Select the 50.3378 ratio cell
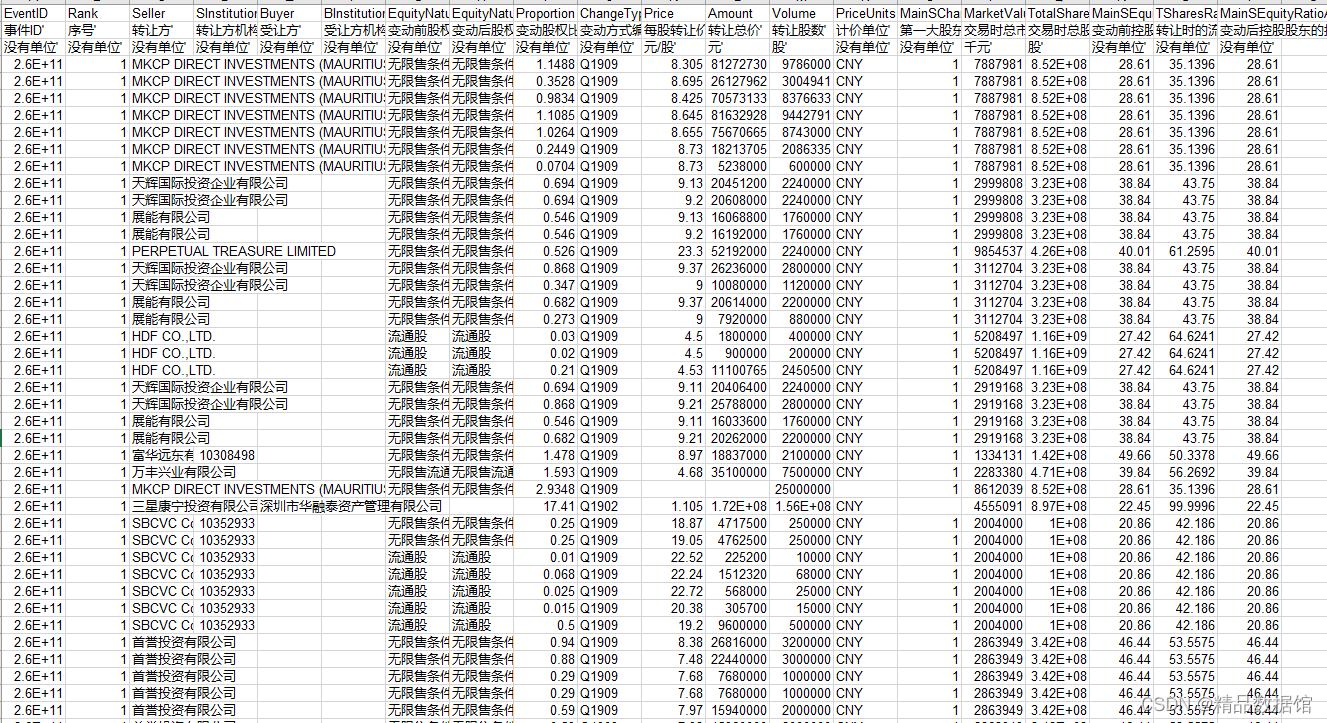Viewport: 1327px width, 723px height. (1185, 455)
